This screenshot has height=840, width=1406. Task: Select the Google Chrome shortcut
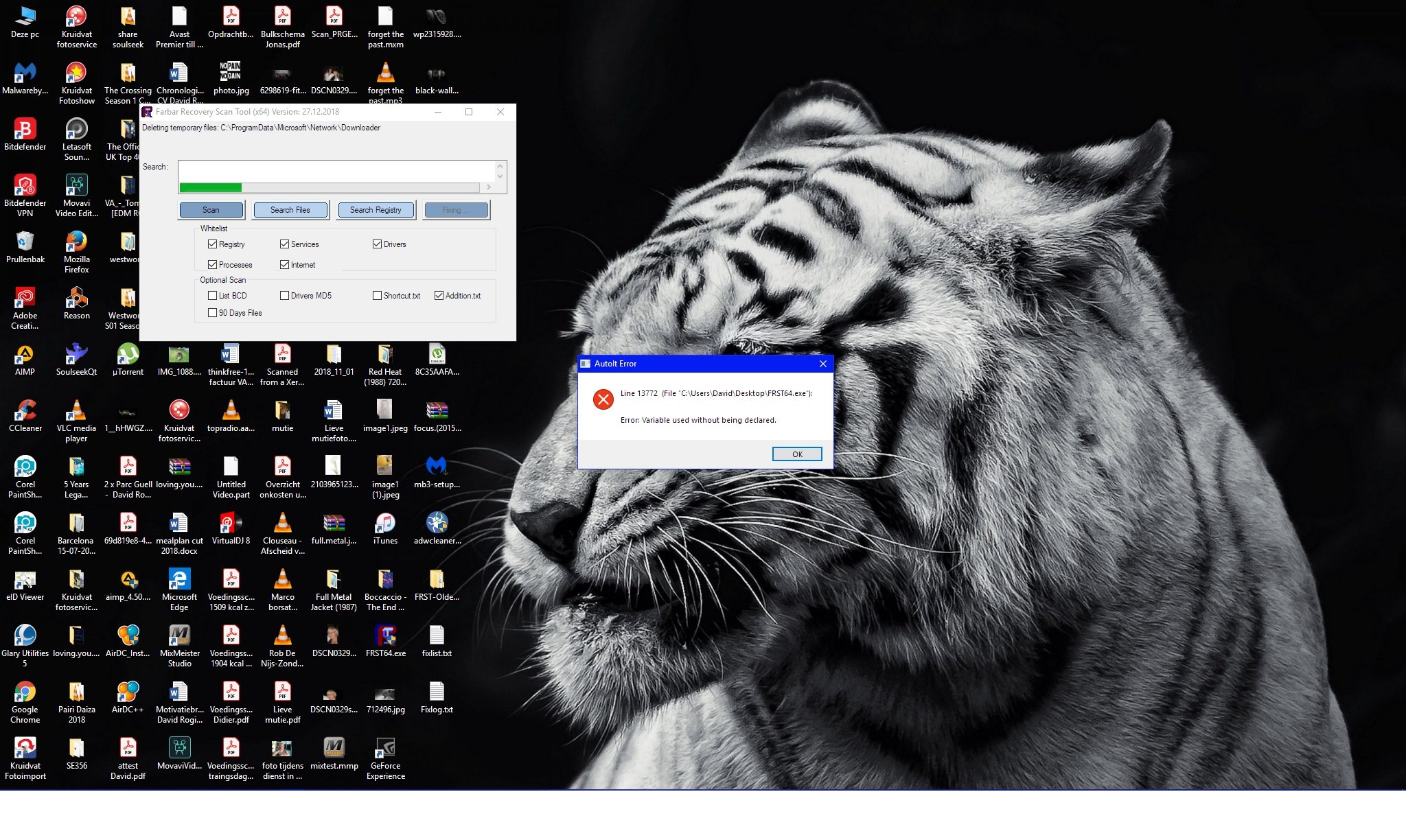pos(25,703)
